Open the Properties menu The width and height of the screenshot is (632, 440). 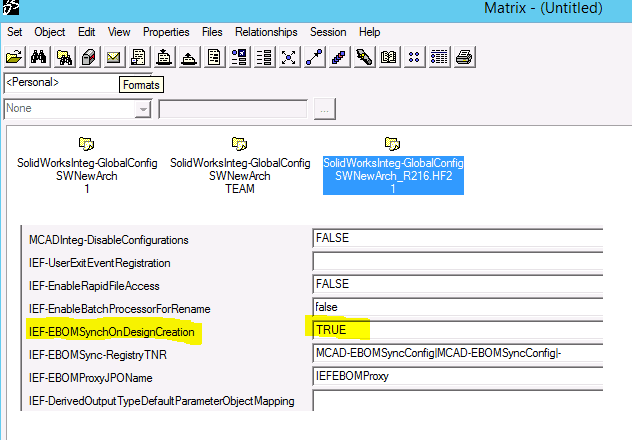pos(166,32)
